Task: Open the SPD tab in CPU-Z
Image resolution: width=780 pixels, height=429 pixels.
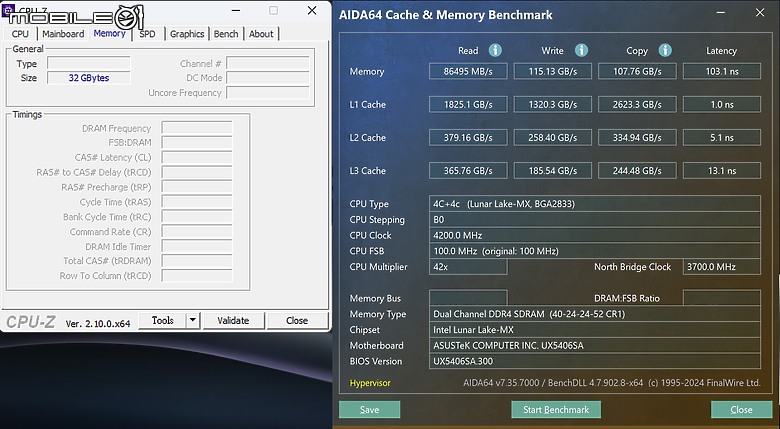Action: click(147, 34)
